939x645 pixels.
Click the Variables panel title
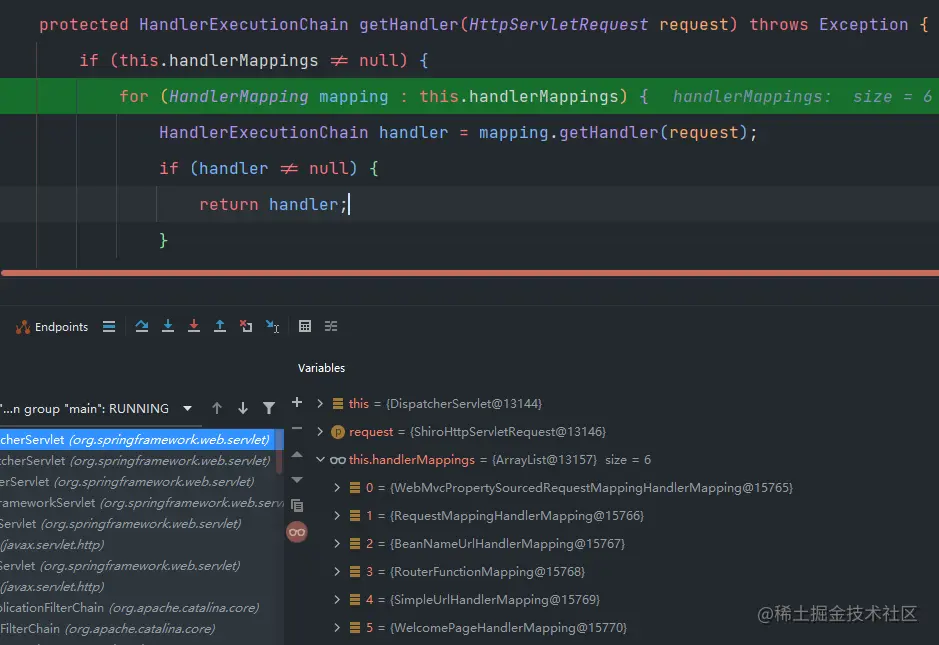click(322, 368)
